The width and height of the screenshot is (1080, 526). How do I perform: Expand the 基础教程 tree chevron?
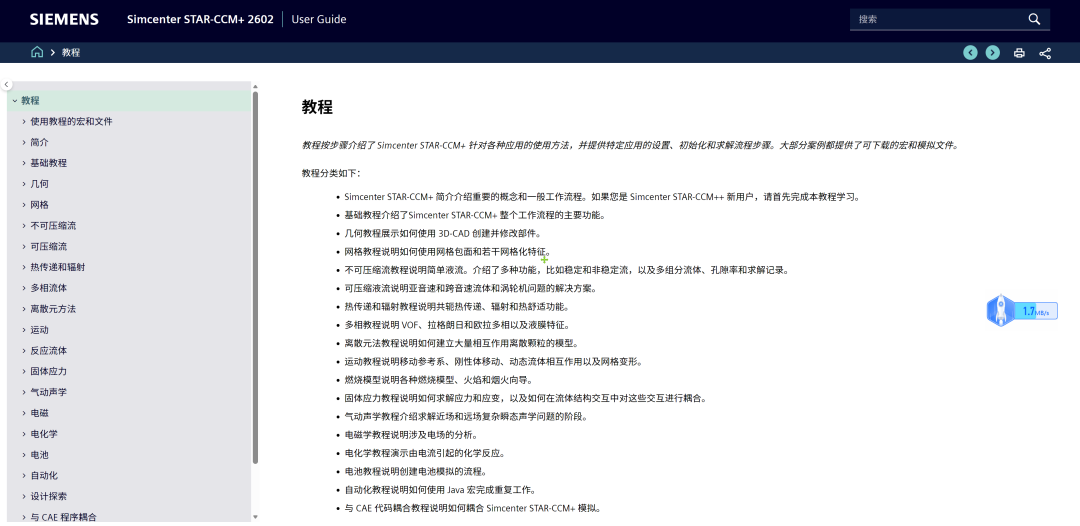(x=24, y=163)
